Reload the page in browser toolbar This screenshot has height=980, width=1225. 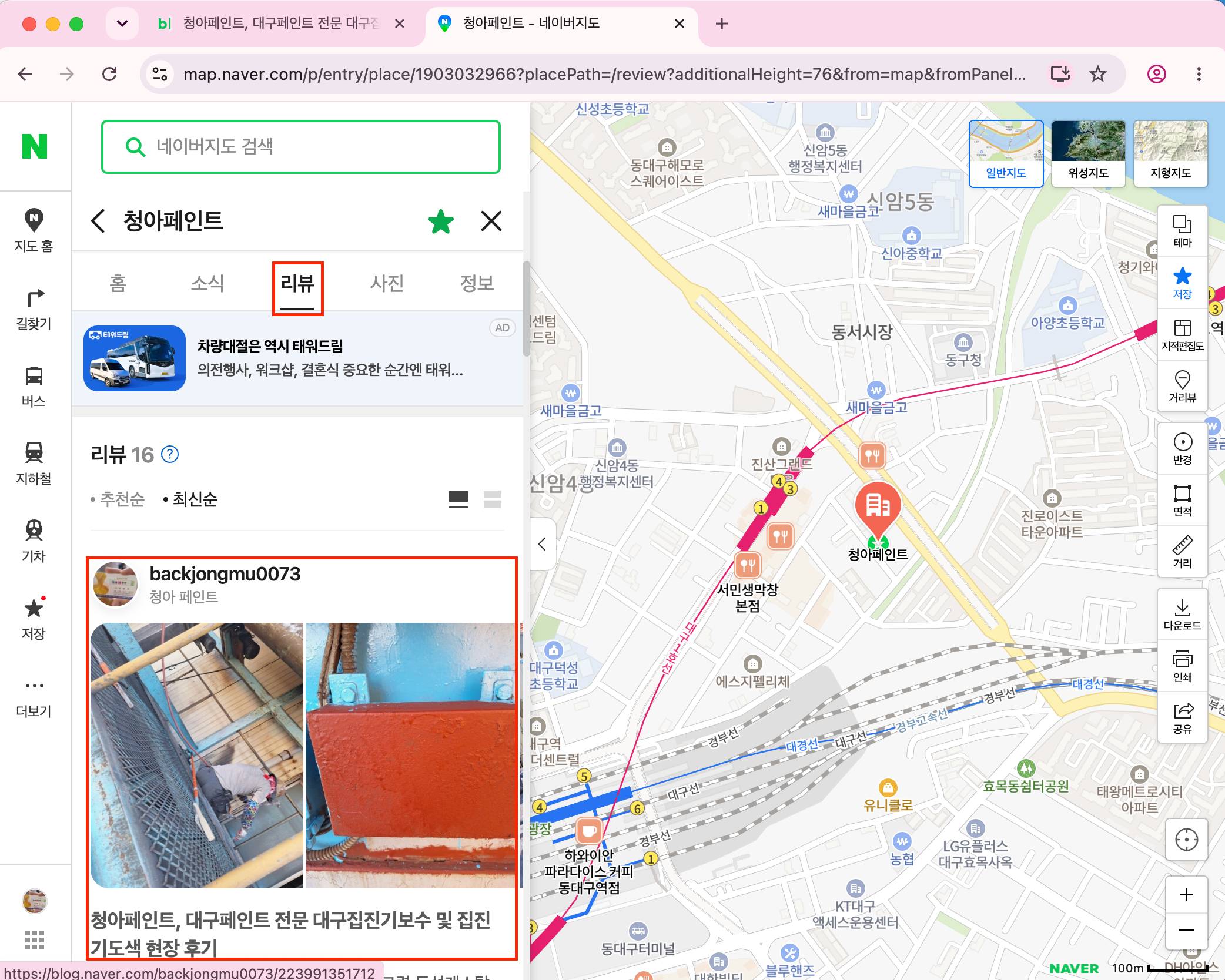110,74
